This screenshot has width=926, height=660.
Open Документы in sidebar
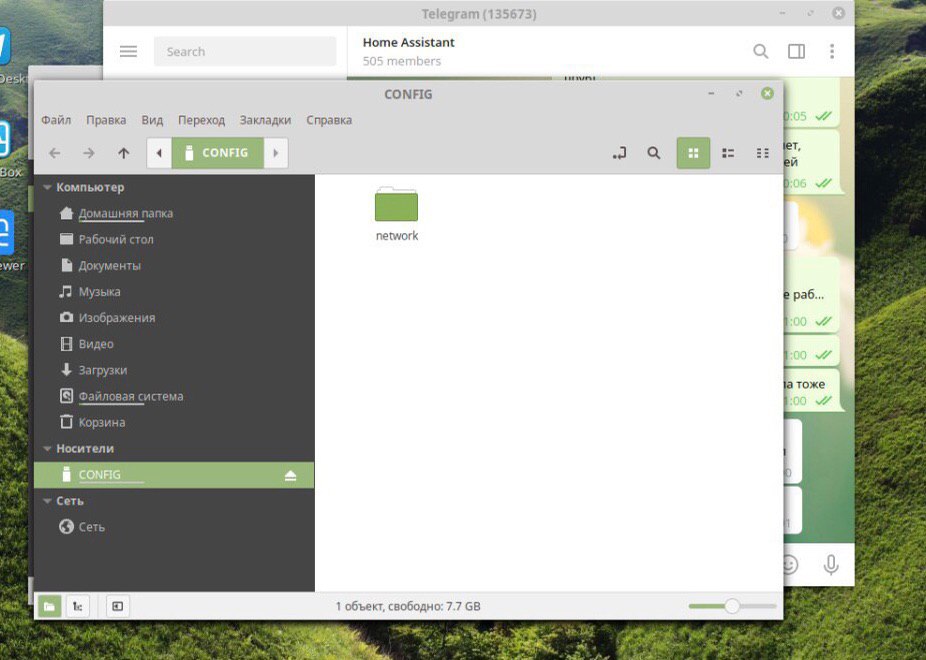point(174,266)
